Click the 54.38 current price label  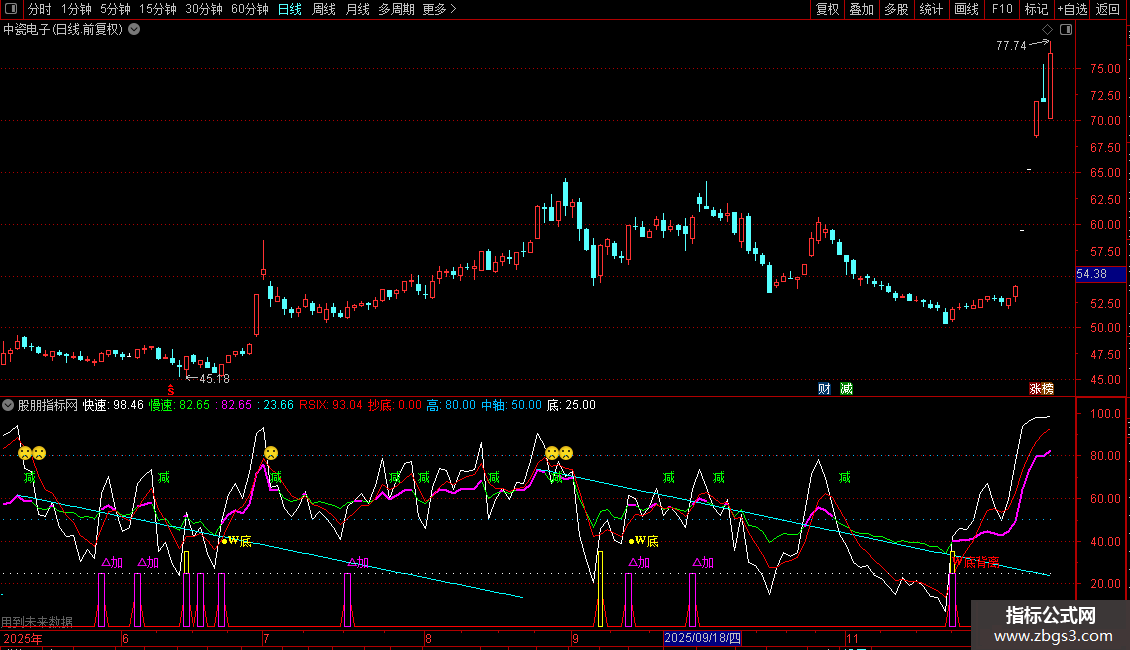coord(1091,274)
